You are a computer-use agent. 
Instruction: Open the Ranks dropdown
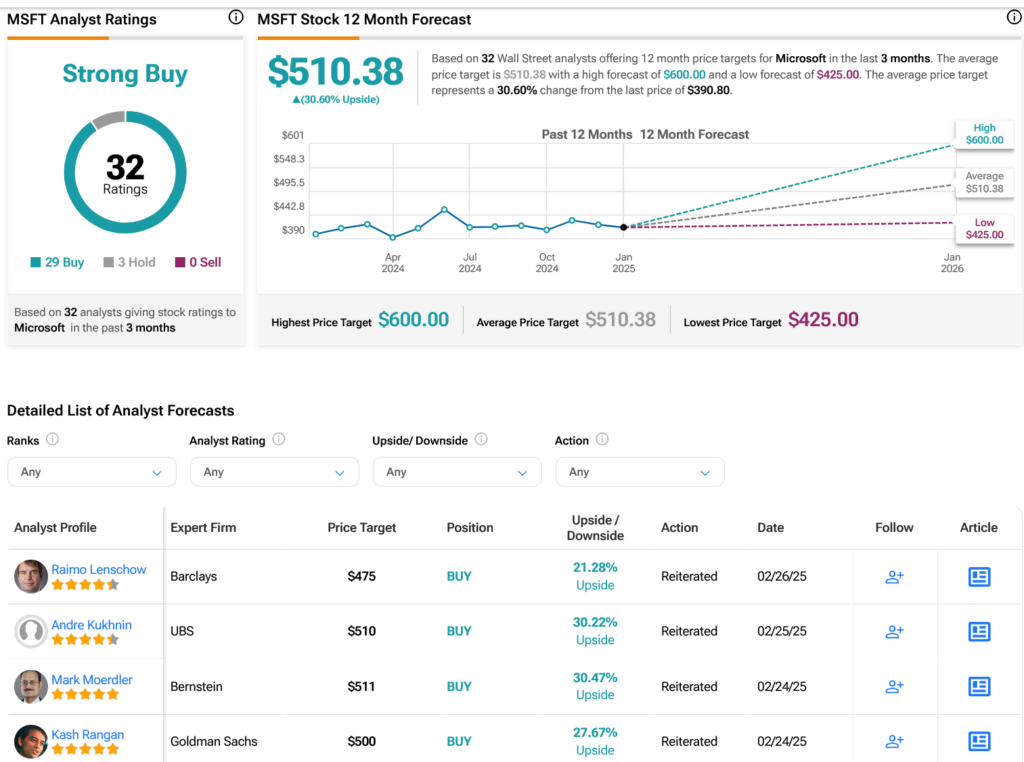pyautogui.click(x=92, y=472)
